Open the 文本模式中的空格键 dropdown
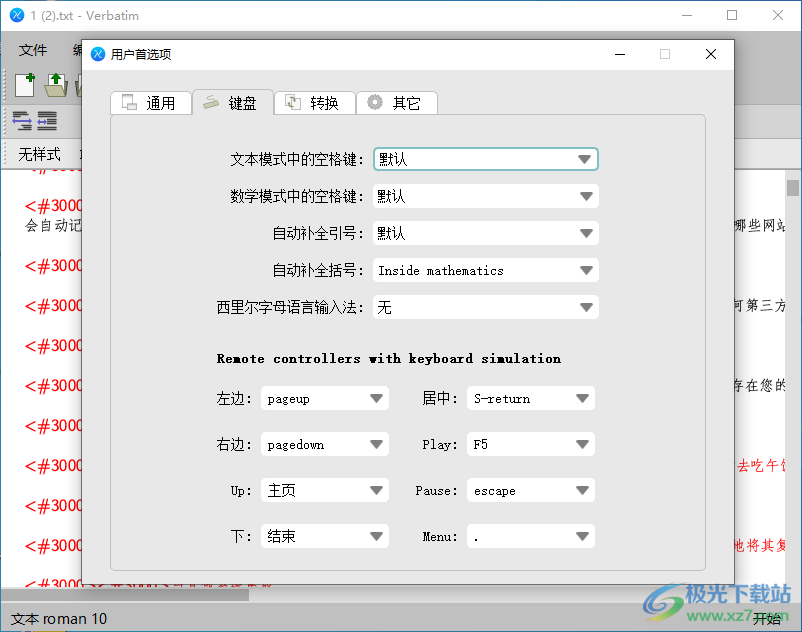Screen dimensions: 802x632 485,160
